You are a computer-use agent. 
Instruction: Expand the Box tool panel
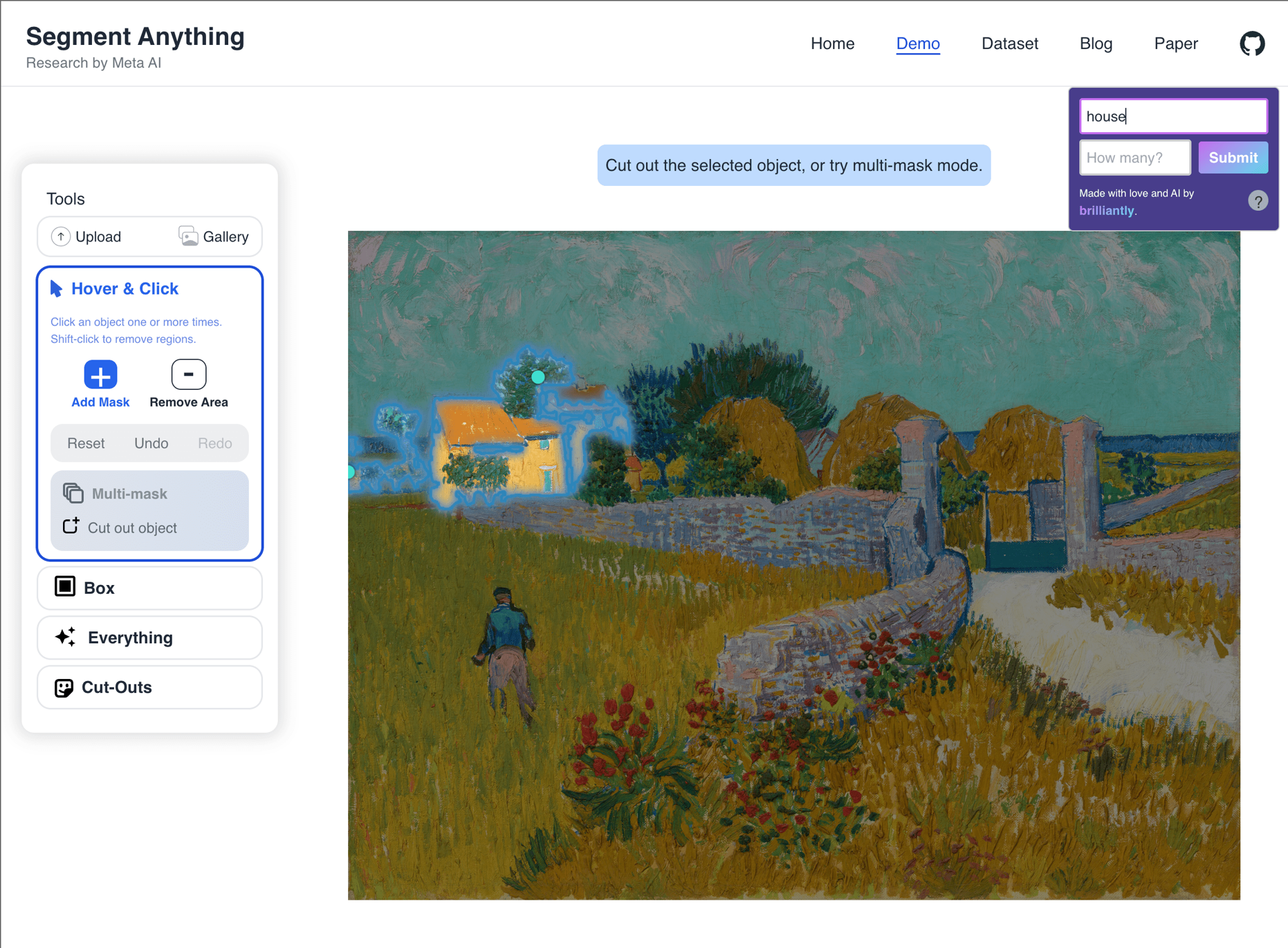(150, 588)
